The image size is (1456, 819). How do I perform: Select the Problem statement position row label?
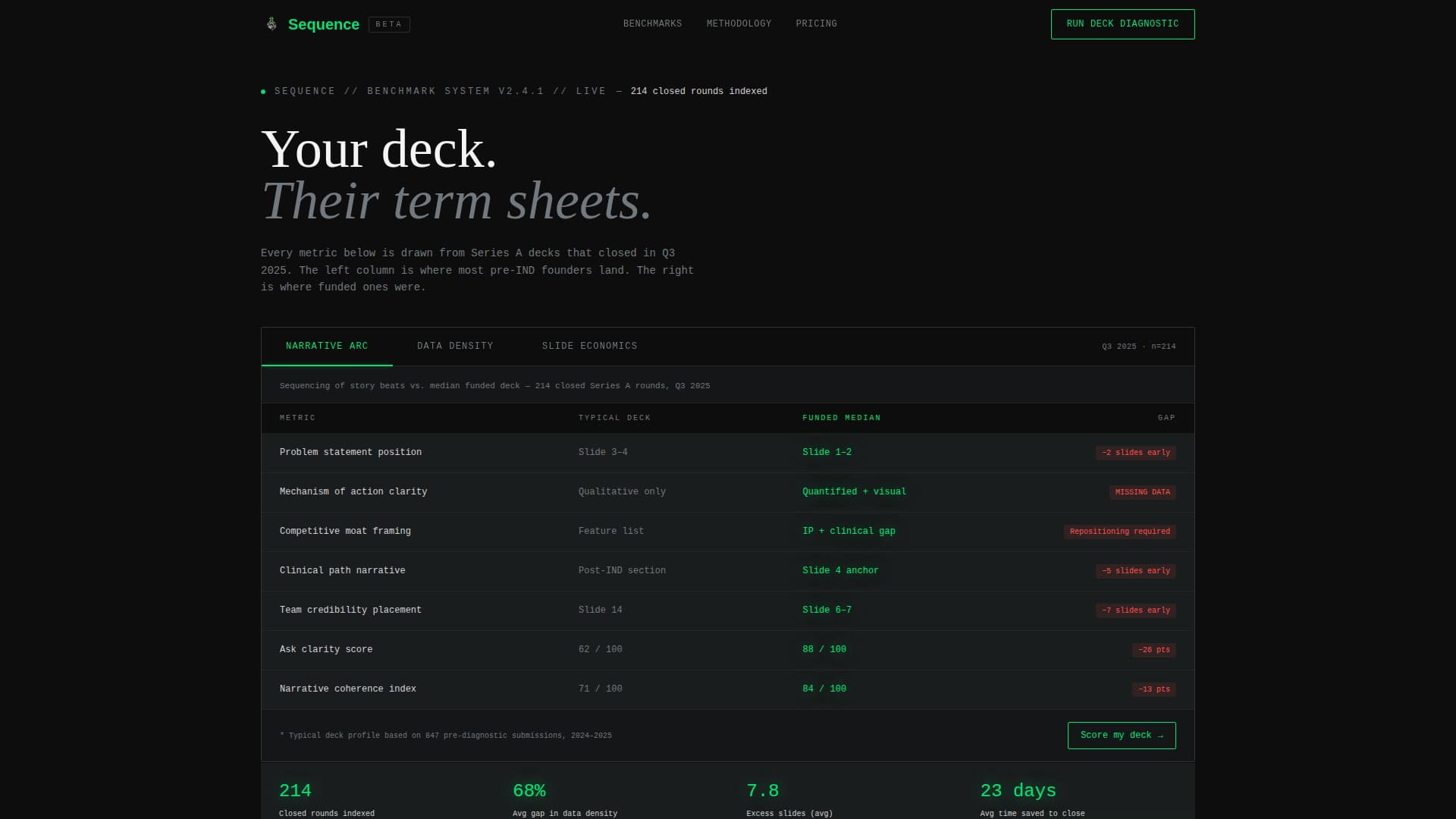pos(350,453)
